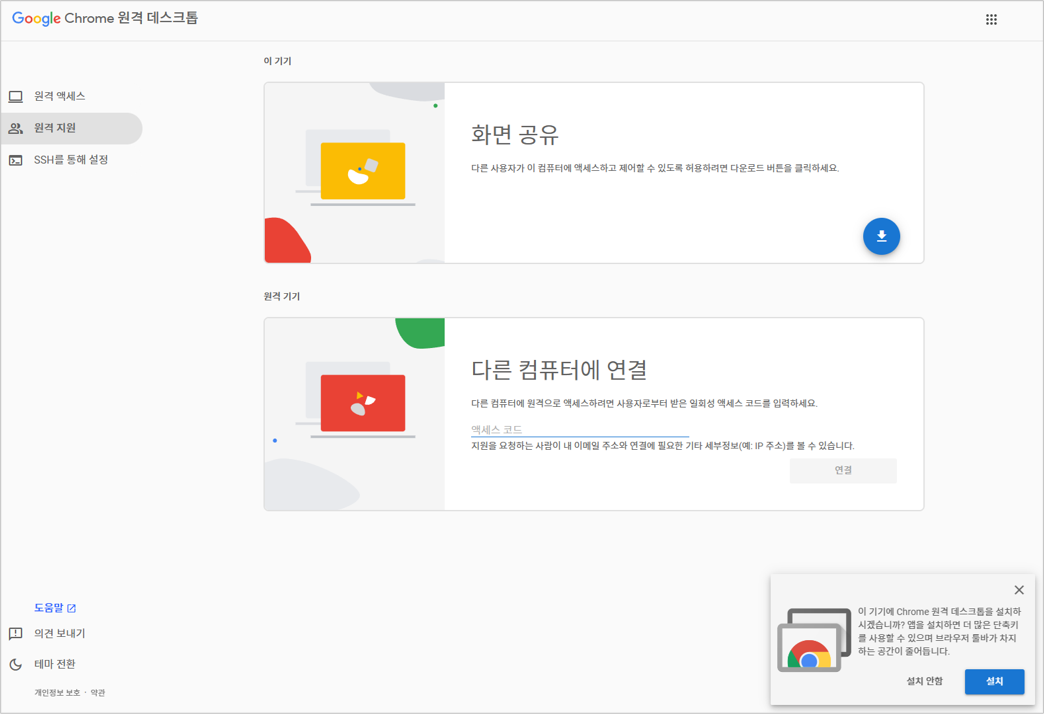Select the SSH를 통해 설정 terminal icon

coord(16,159)
